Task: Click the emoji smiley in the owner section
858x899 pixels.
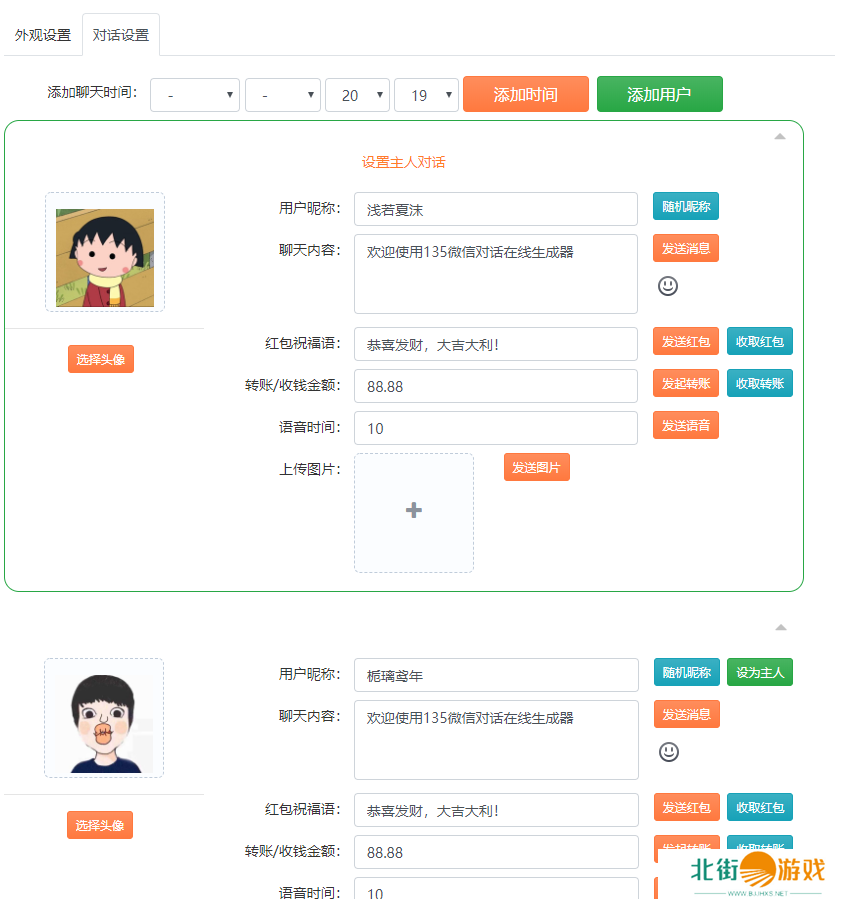Action: point(668,286)
